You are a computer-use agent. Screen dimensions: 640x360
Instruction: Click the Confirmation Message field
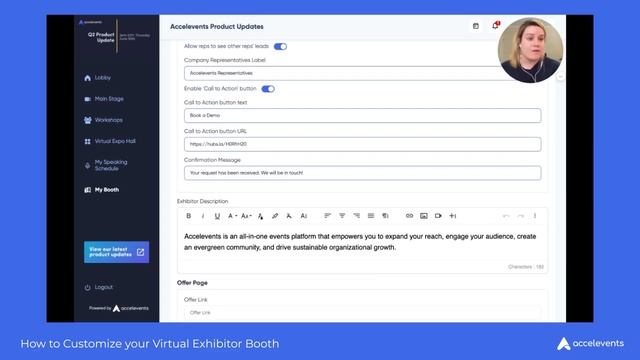[362, 173]
